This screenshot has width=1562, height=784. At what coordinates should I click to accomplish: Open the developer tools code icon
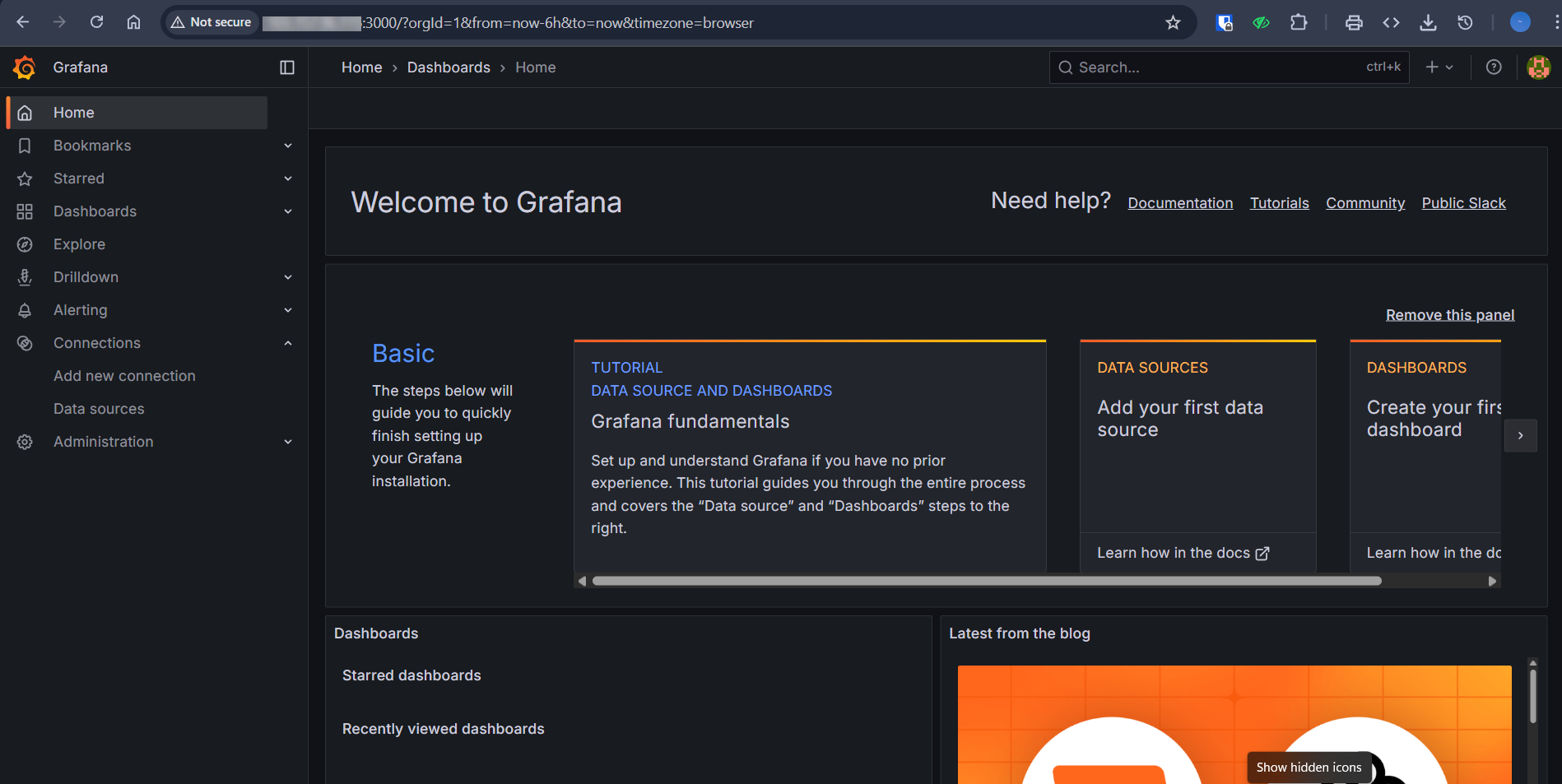1391,23
